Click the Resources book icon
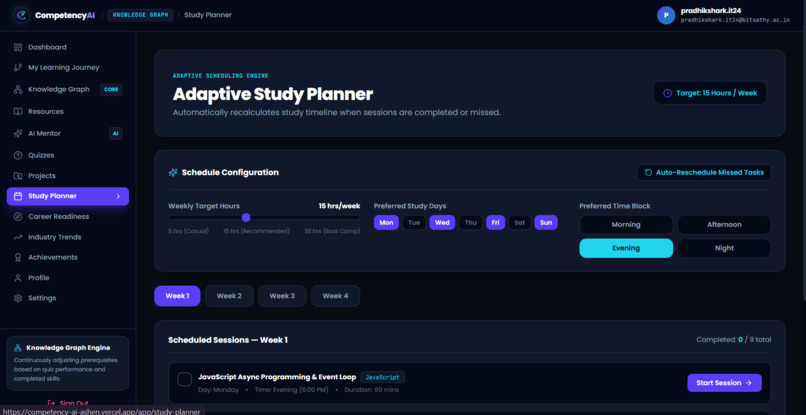 18,112
